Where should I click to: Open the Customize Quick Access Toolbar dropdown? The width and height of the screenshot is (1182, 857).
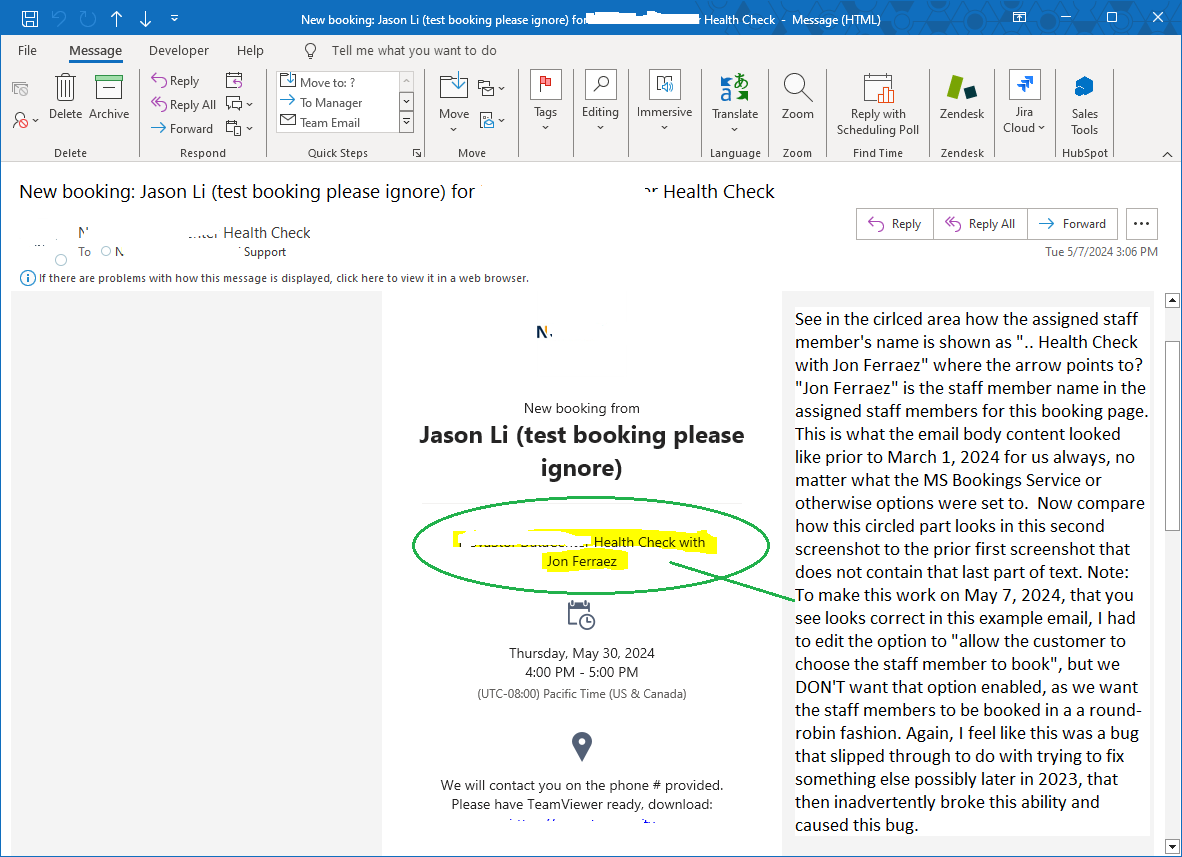[174, 18]
